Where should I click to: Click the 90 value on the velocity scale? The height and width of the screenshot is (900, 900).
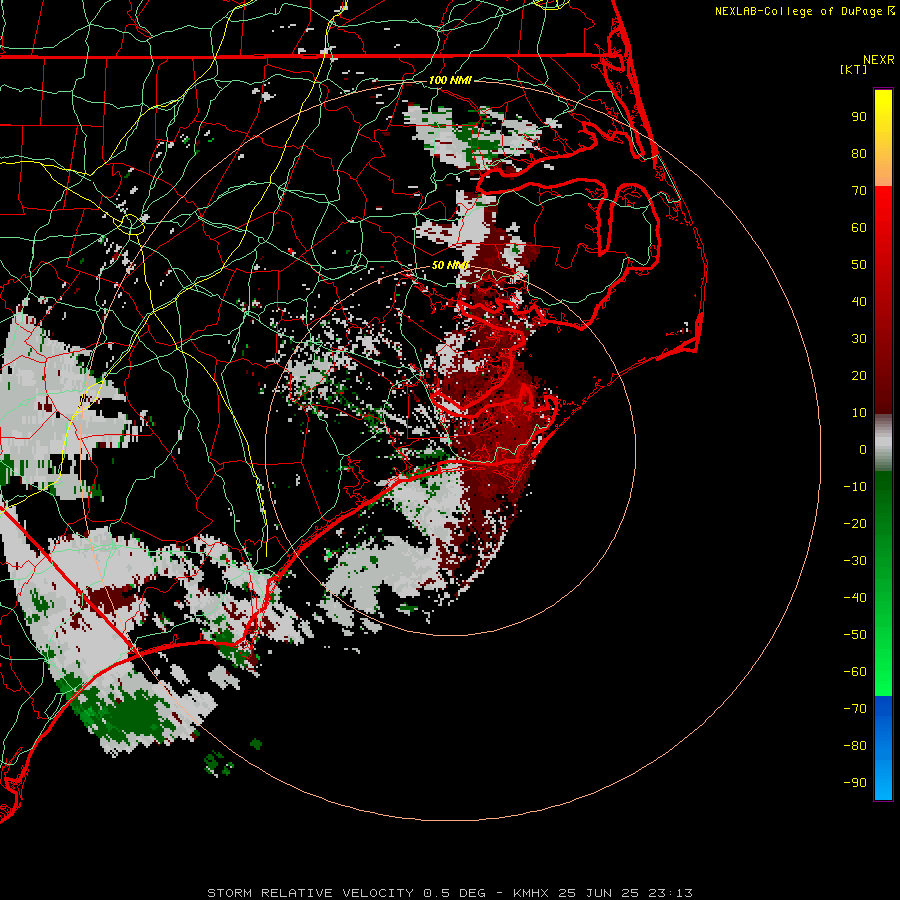pos(859,117)
